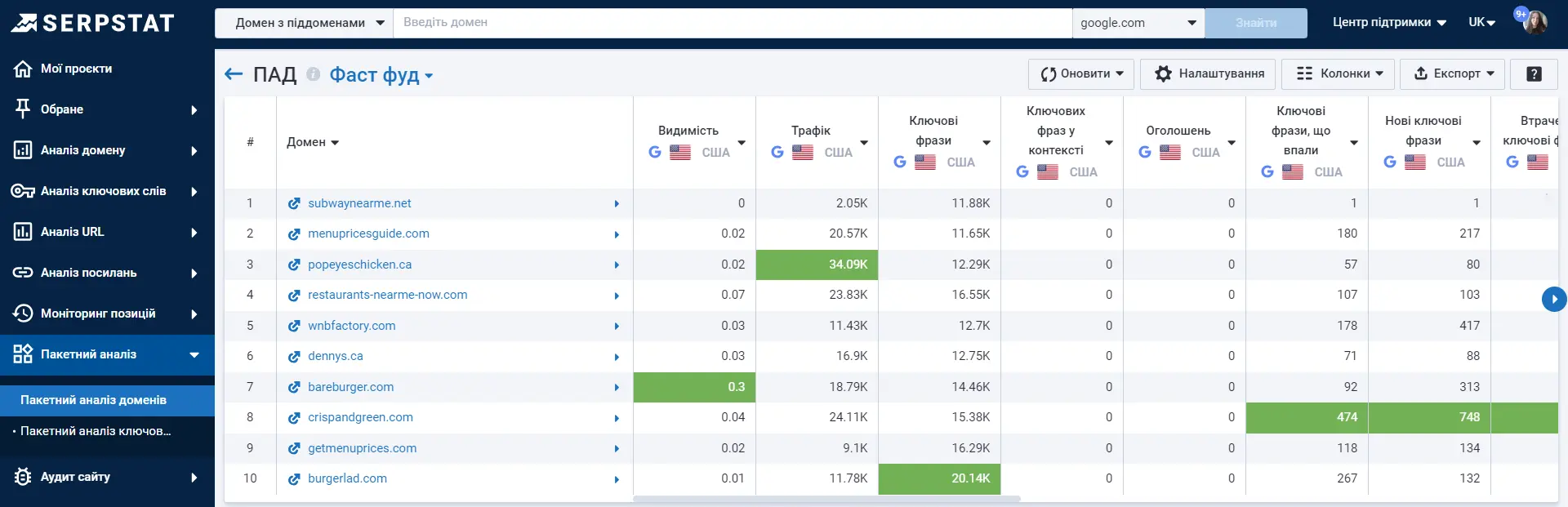This screenshot has width=1568, height=507.
Task: Click the user avatar with notifications
Action: tap(1535, 22)
